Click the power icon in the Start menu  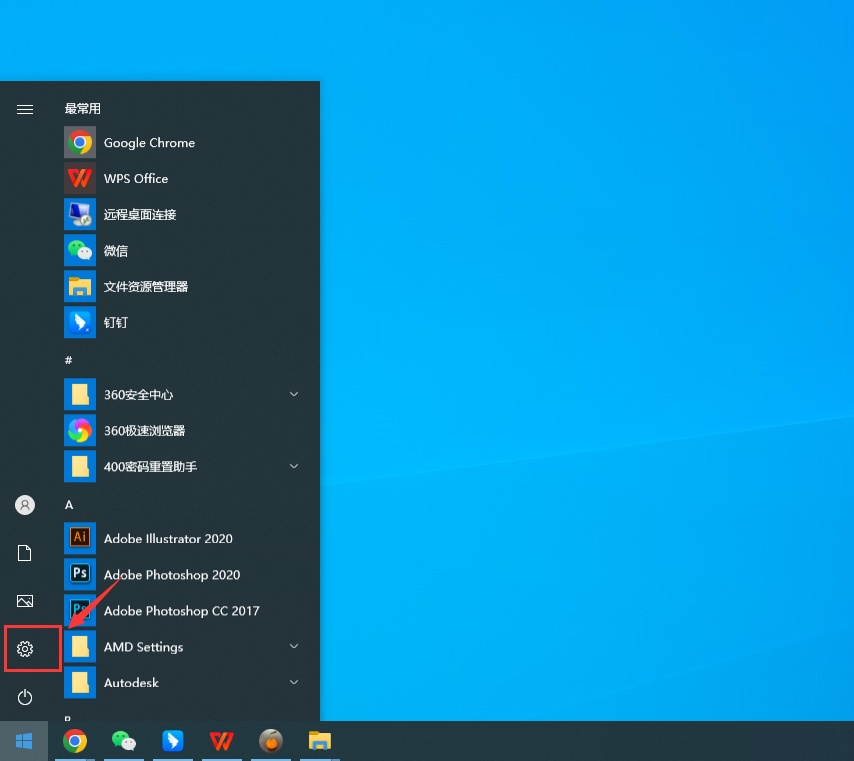pos(24,697)
